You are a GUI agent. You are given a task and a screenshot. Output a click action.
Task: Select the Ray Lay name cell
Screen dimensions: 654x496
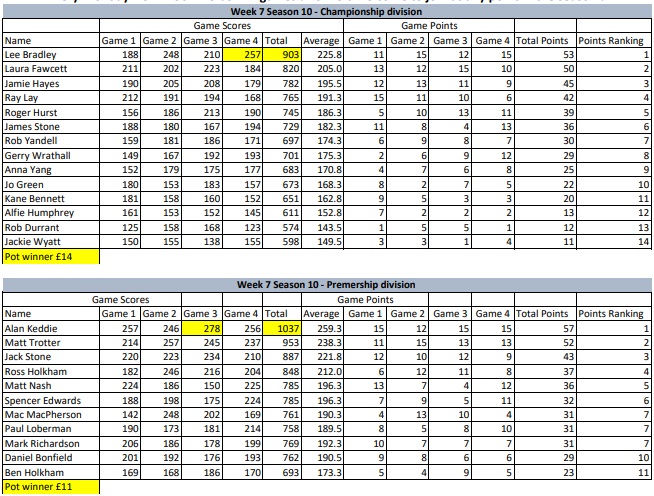51,98
